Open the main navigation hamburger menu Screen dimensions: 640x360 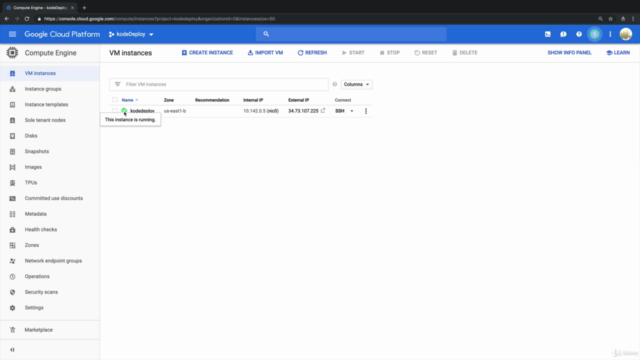(12, 34)
